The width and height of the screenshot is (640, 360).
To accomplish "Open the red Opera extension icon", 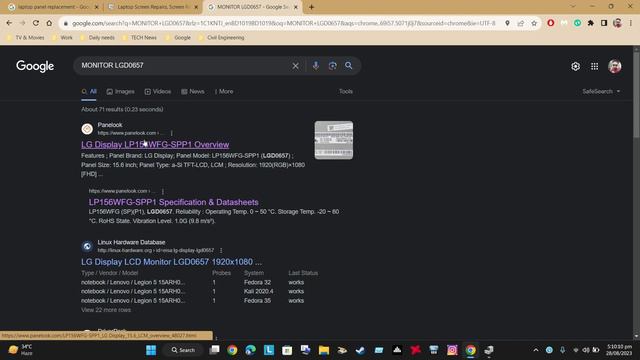I will [551, 23].
